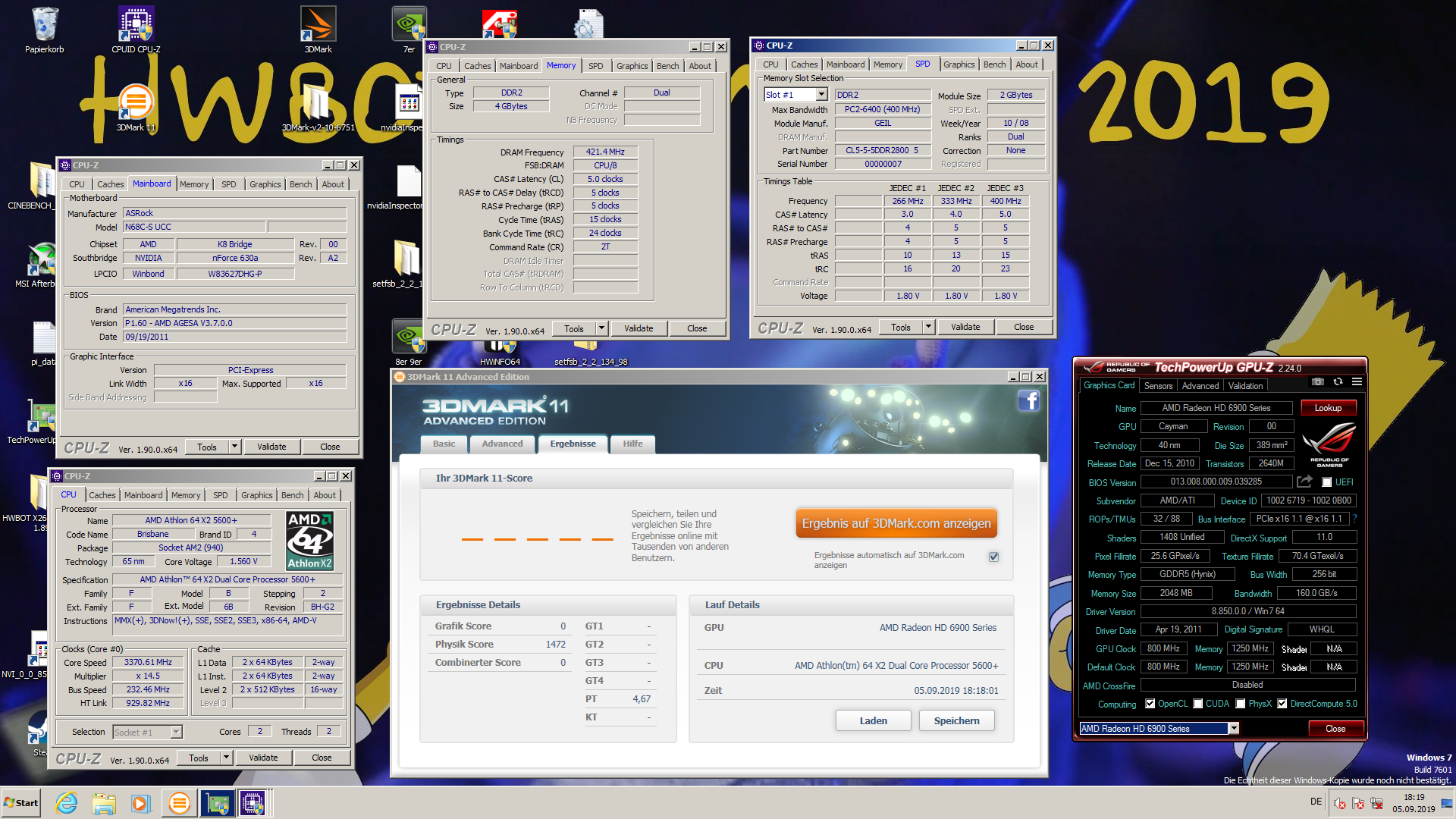Screen dimensions: 1456x819
Task: Switch to the Advanced tab in GPU-Z
Action: [x=1200, y=386]
